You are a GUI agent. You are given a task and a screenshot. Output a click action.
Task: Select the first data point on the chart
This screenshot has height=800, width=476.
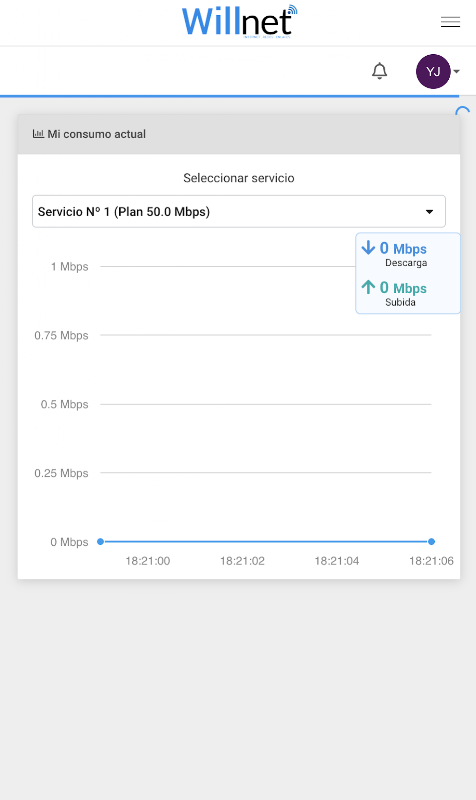click(x=101, y=541)
